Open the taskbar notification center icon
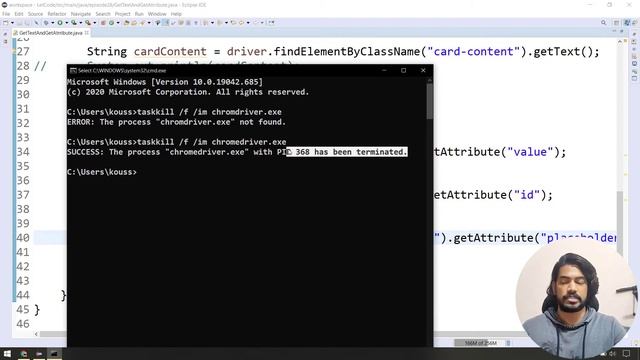The width and height of the screenshot is (640, 360). click(627, 353)
